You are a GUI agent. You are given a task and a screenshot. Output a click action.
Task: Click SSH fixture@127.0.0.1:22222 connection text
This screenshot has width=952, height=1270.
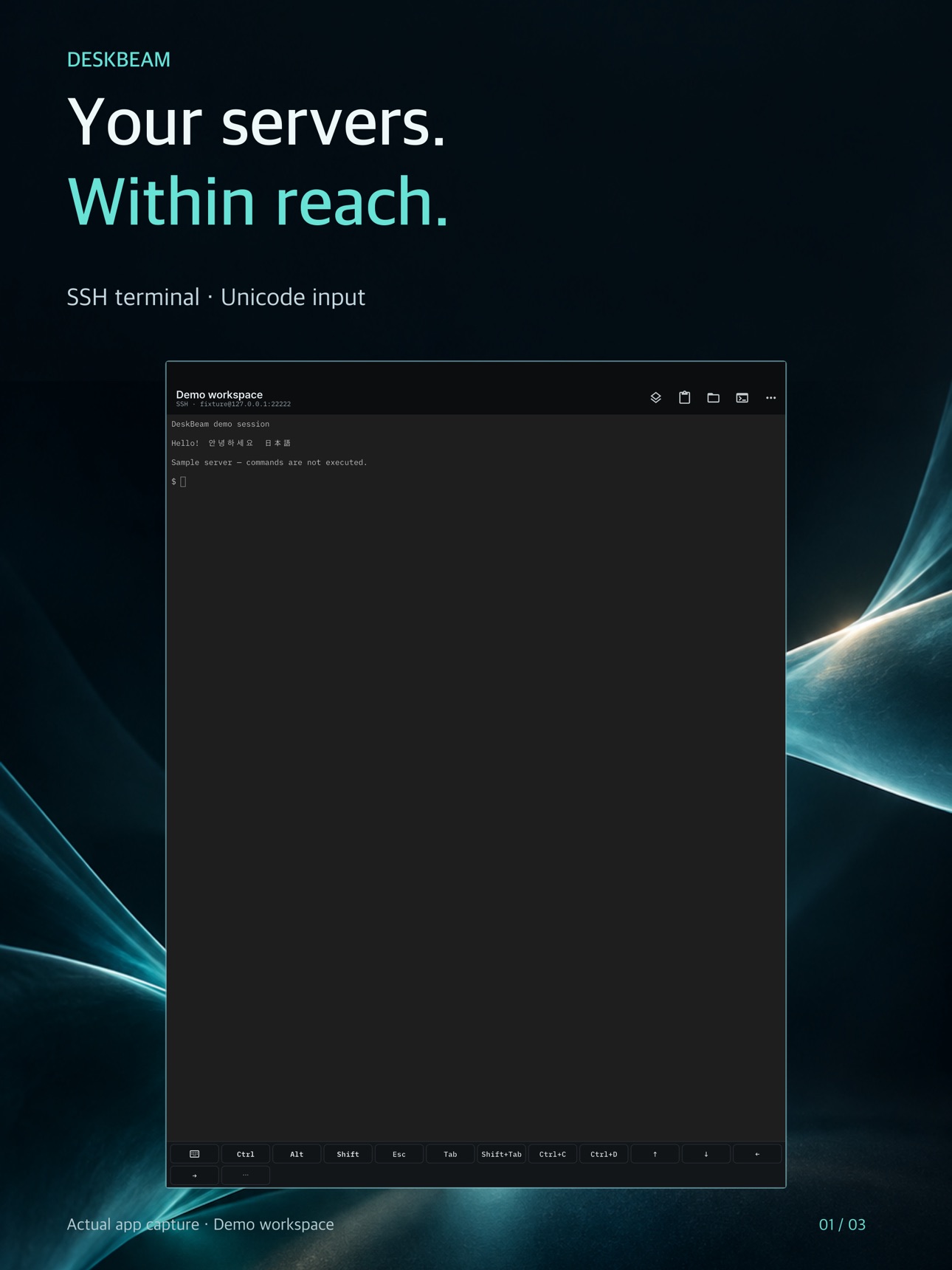tap(233, 405)
